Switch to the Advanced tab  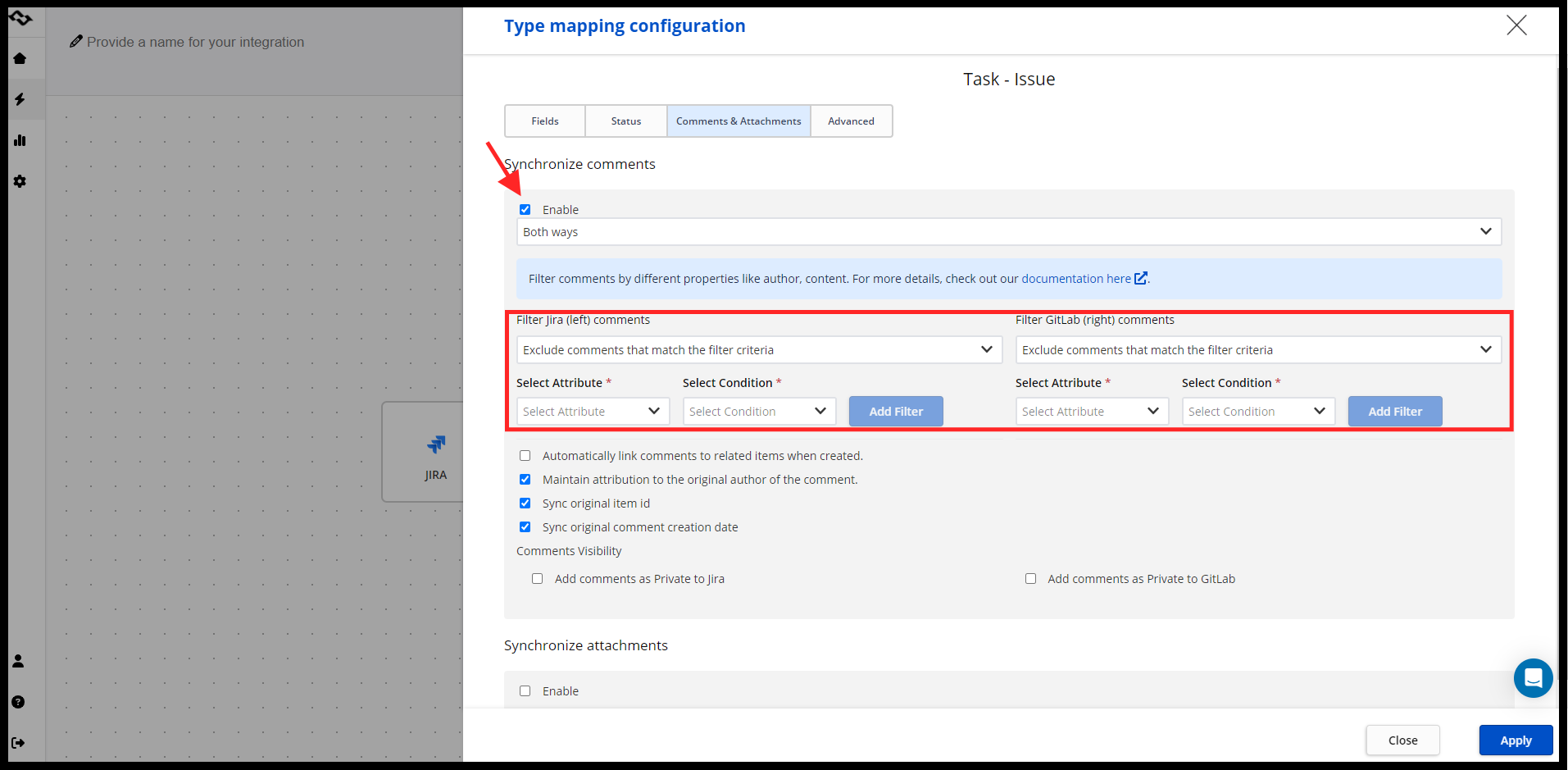(x=851, y=121)
